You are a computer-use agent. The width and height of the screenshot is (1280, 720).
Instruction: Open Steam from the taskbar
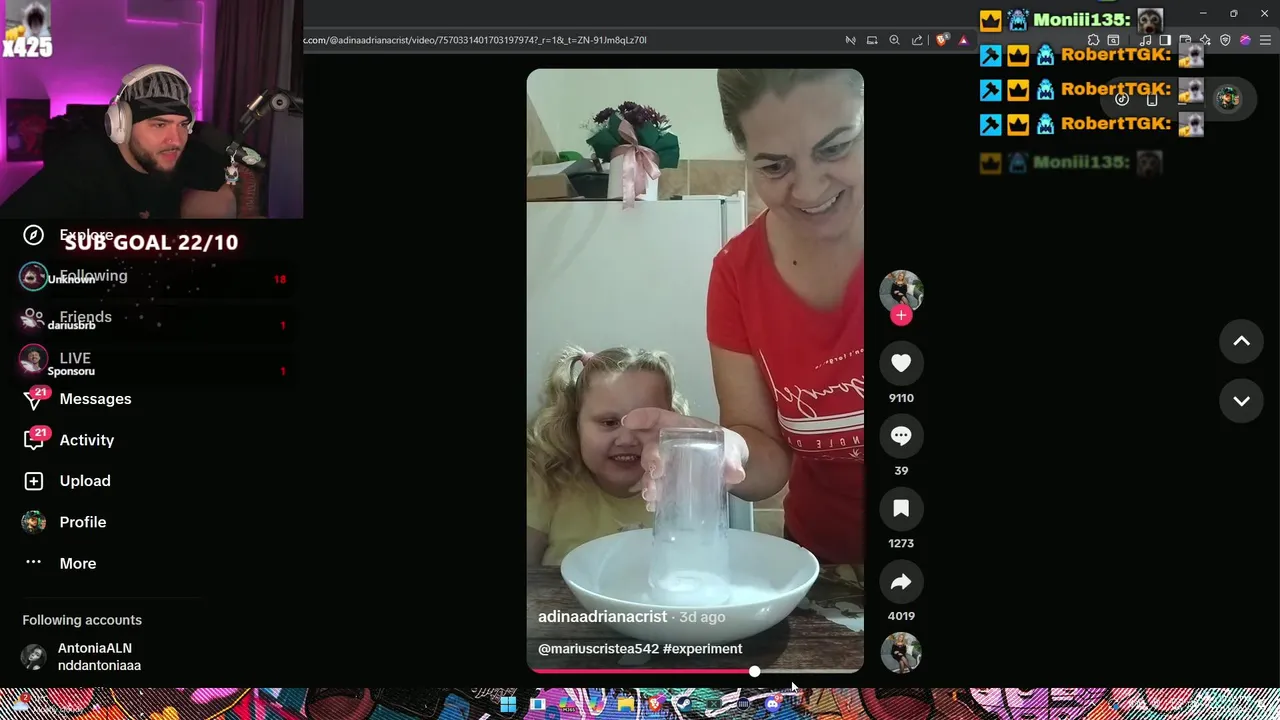(684, 705)
